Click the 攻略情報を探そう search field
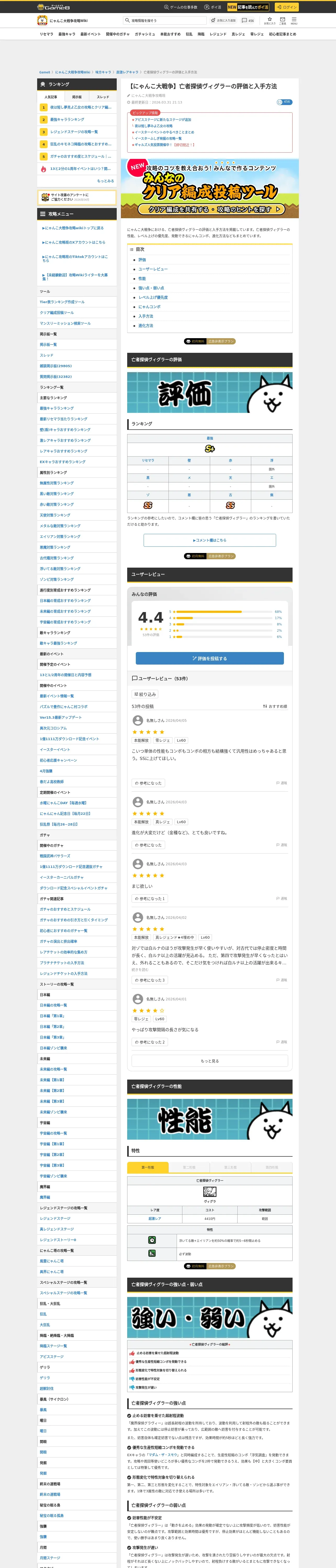Viewport: 336px width, 1568px height. (165, 20)
